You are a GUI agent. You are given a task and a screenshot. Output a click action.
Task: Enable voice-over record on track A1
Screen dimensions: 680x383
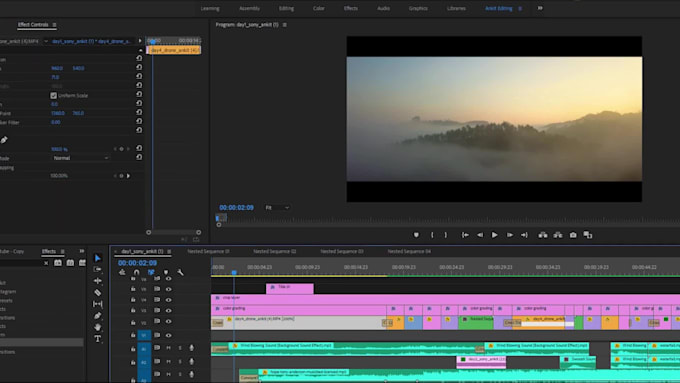tap(191, 348)
